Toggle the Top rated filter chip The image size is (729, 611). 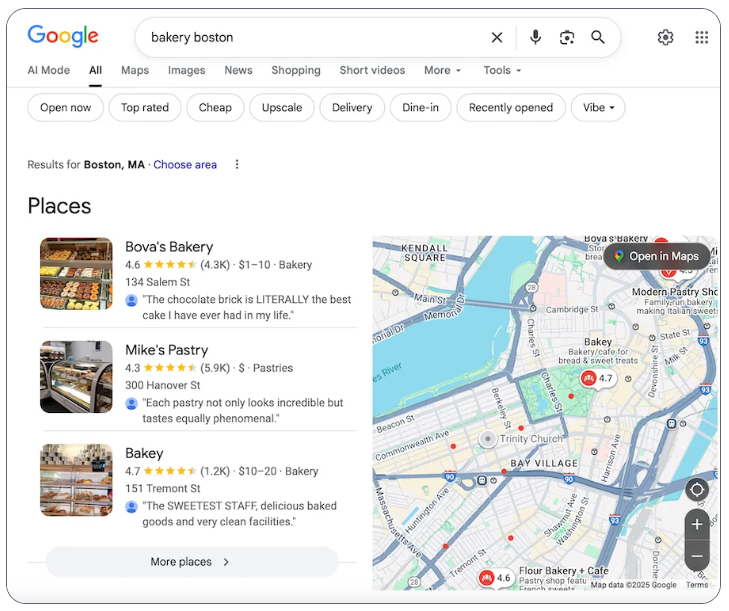pyautogui.click(x=145, y=108)
